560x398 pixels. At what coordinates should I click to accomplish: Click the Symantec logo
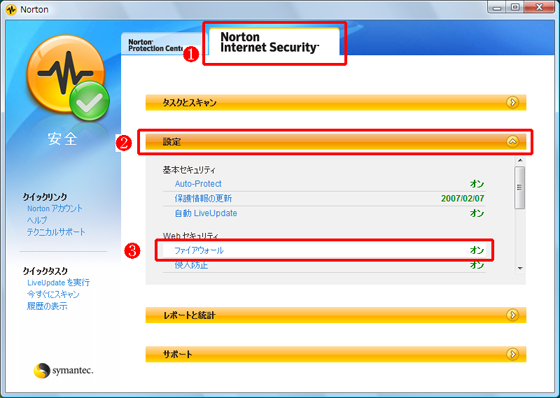[x=64, y=370]
